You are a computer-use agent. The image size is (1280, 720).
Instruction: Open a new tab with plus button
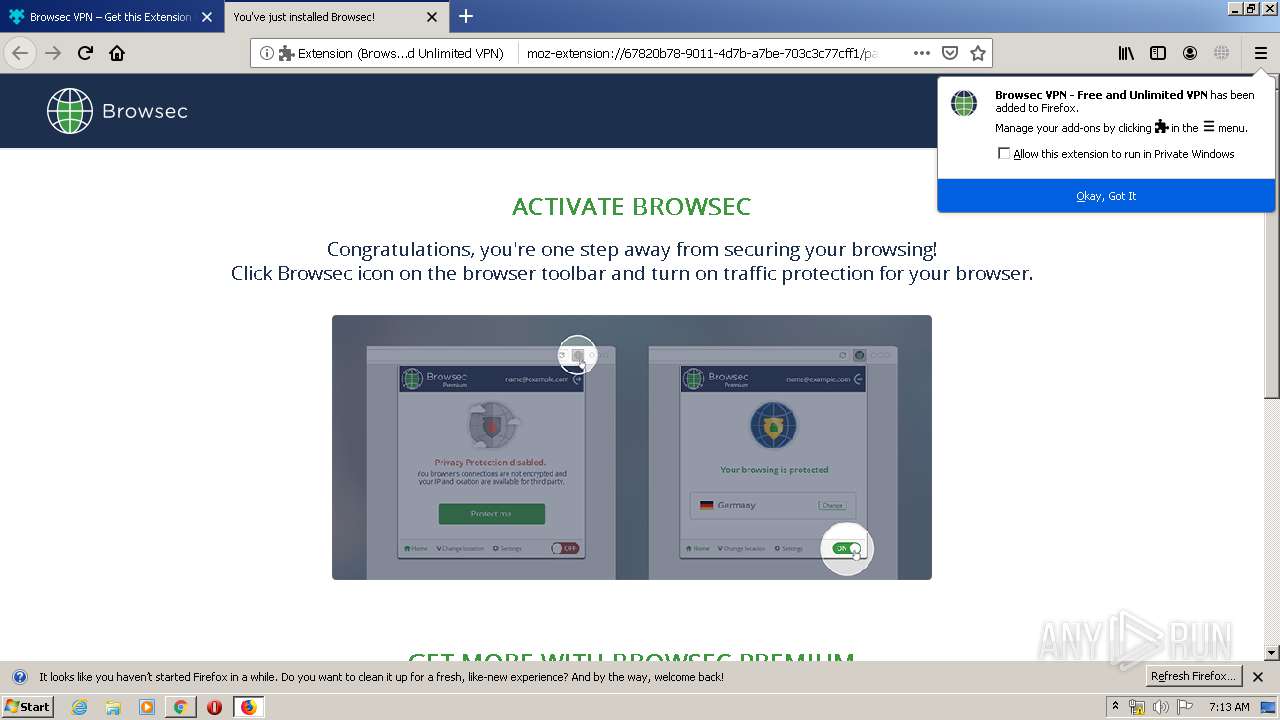(466, 16)
